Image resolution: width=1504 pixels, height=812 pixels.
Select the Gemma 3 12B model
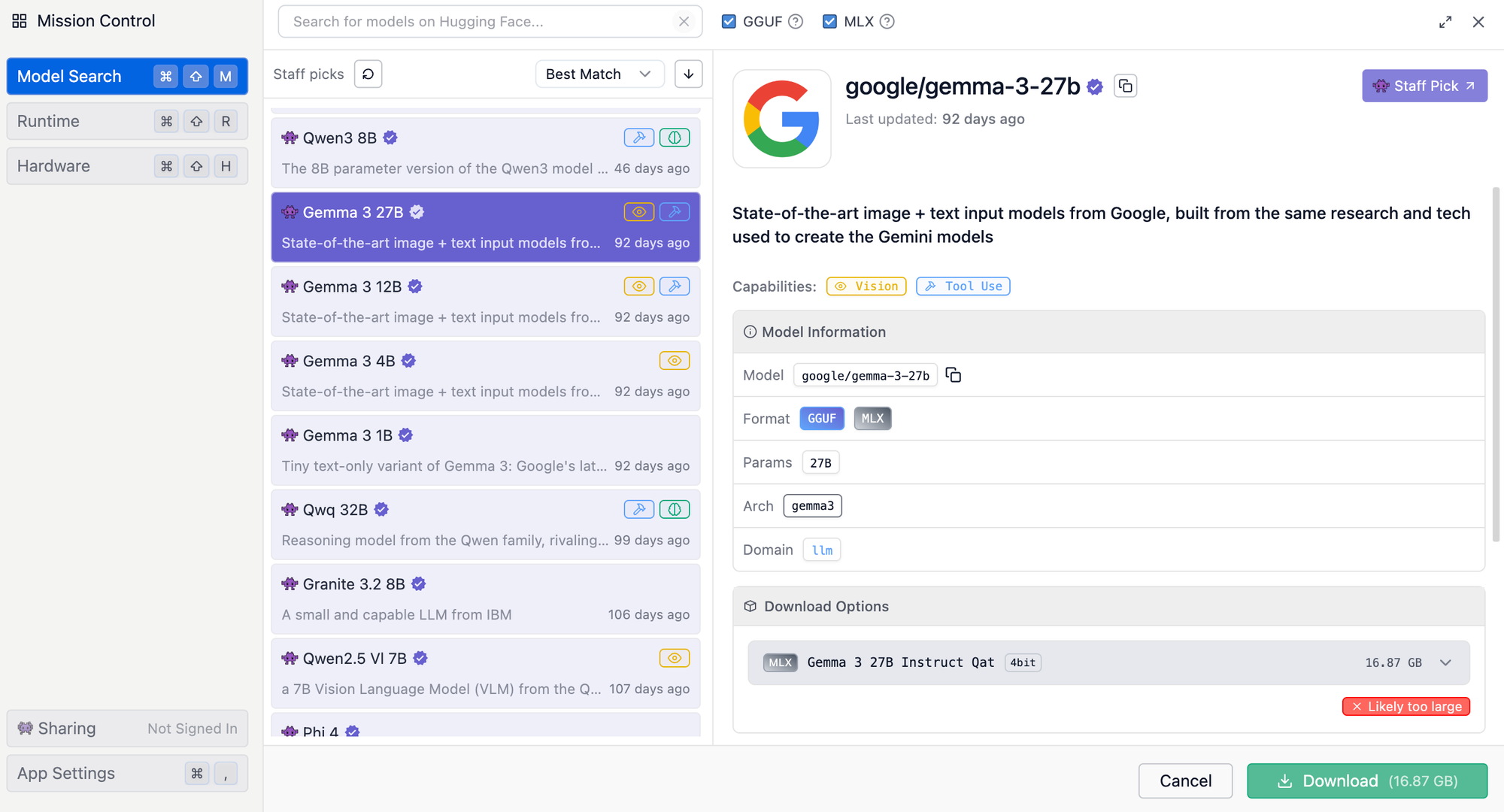pyautogui.click(x=486, y=301)
